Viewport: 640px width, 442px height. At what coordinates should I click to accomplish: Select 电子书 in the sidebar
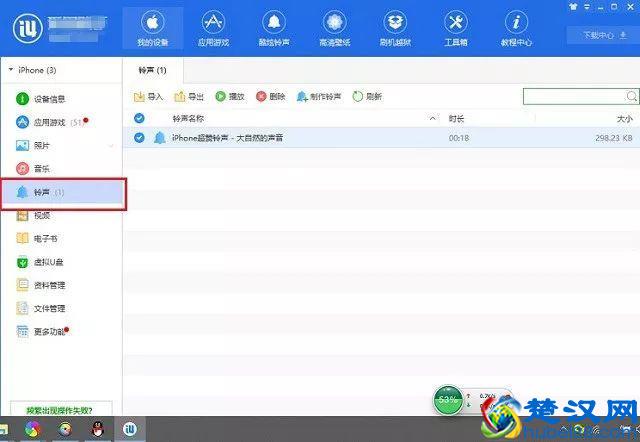[x=61, y=238]
